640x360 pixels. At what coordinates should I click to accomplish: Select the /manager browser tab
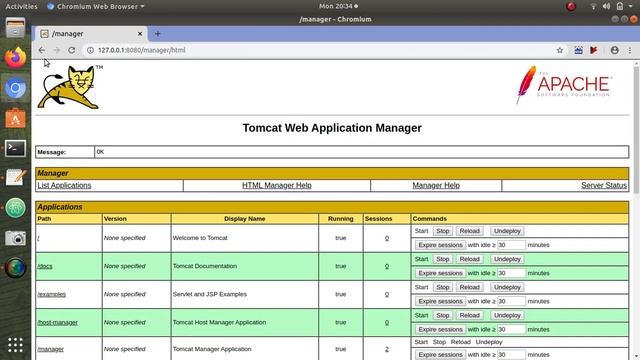coord(91,34)
